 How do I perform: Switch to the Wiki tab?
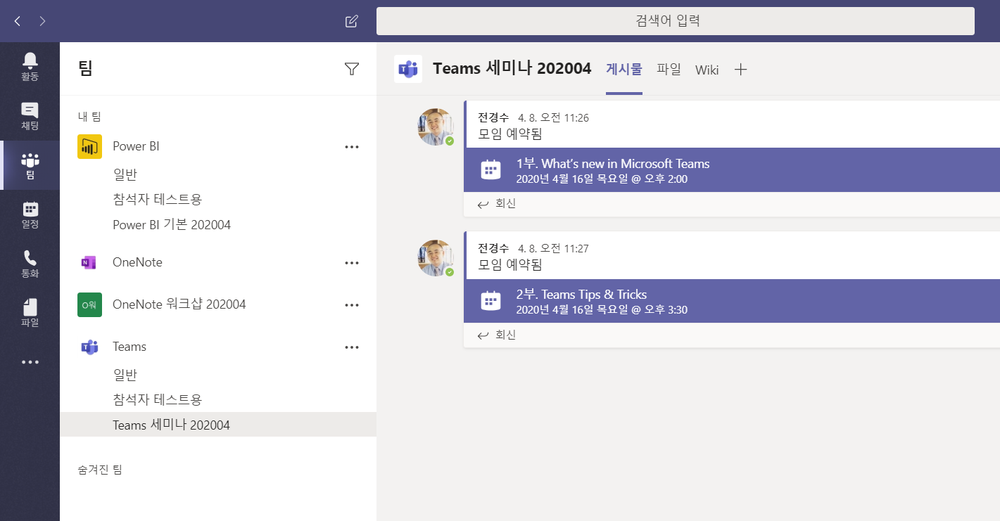[707, 69]
